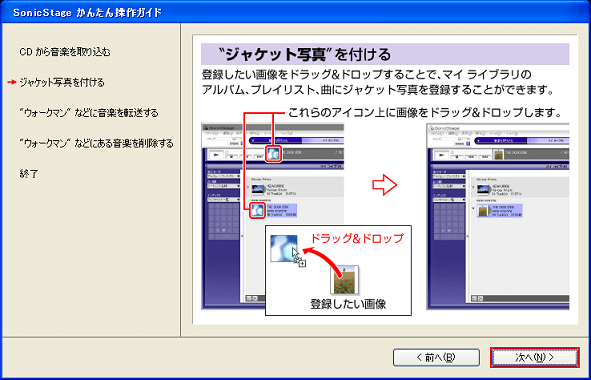591x380 pixels.
Task: Click the field photo thumbnail above '登録したい画像'
Action: point(345,280)
